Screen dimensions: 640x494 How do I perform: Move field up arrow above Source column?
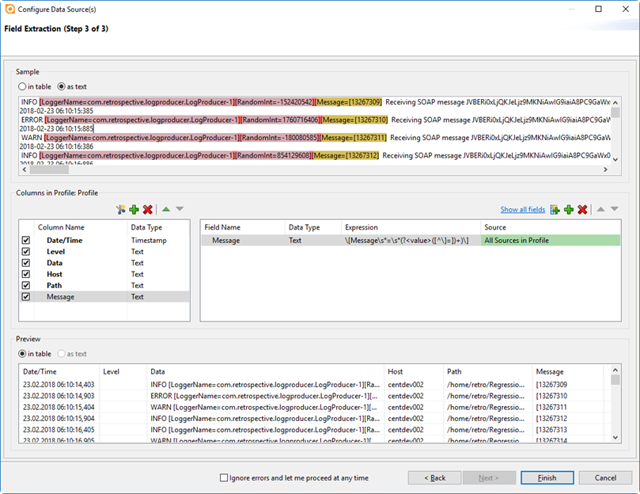[600, 209]
